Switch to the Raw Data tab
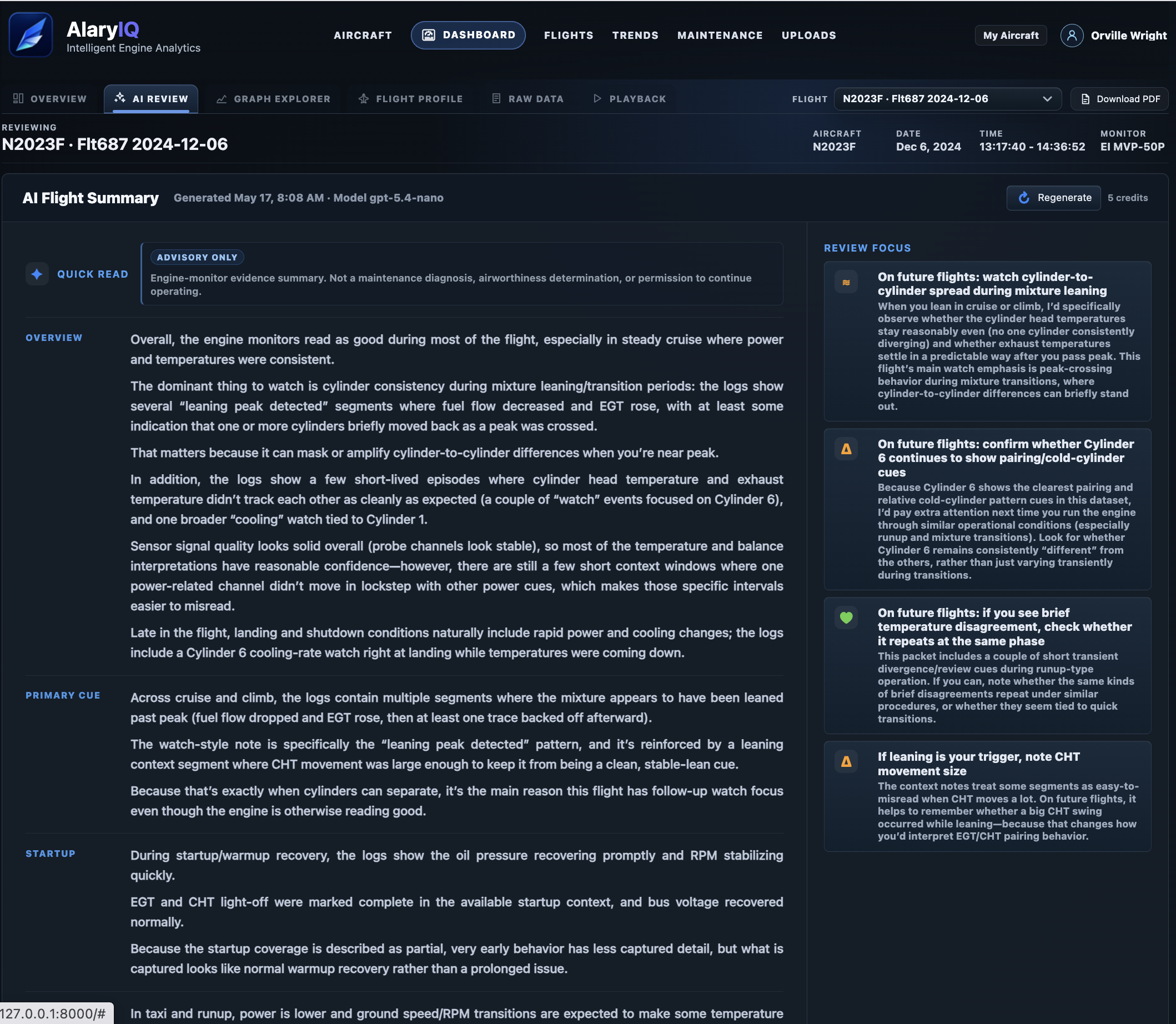 (x=527, y=99)
